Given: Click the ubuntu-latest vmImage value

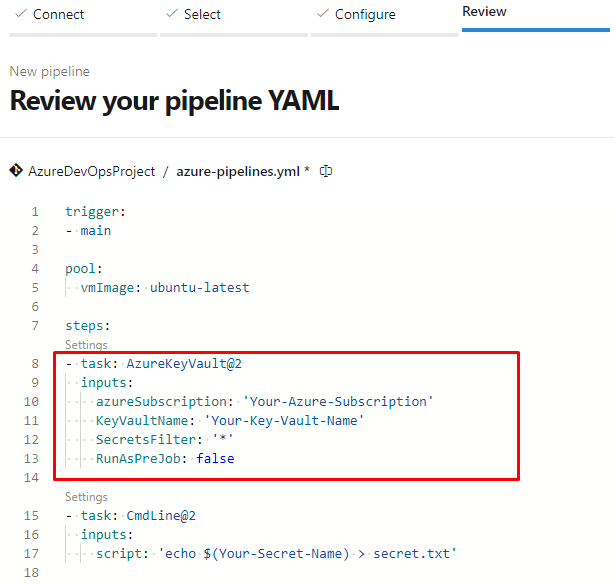Looking at the screenshot, I should coord(199,288).
